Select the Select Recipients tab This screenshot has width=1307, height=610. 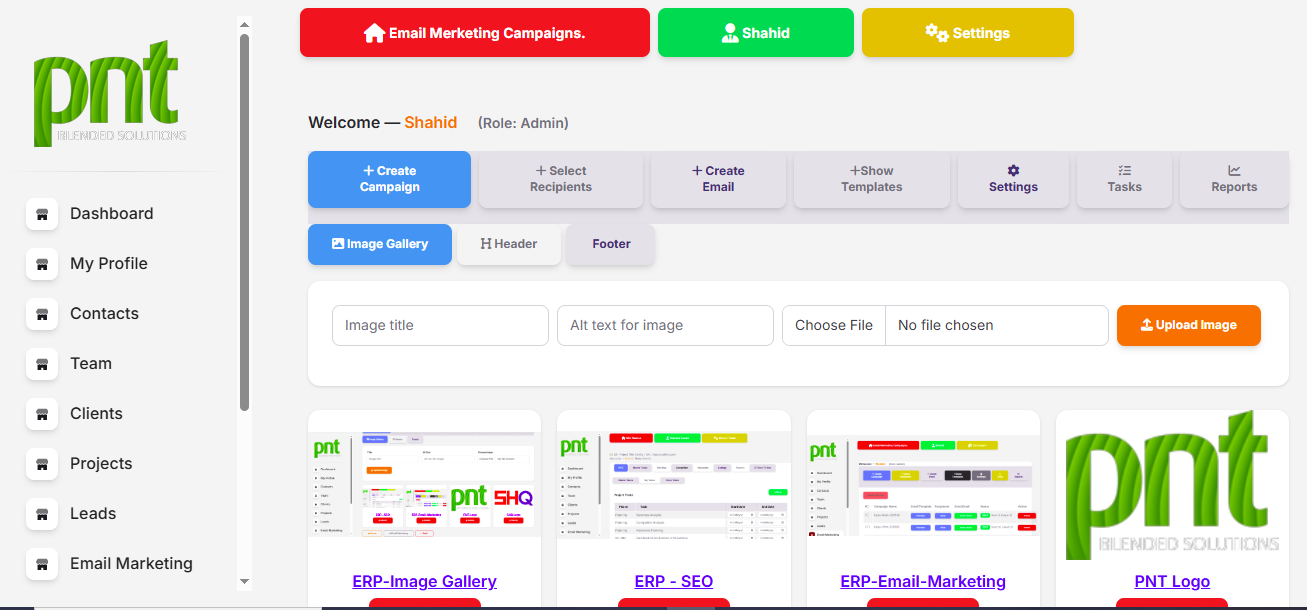tap(561, 179)
